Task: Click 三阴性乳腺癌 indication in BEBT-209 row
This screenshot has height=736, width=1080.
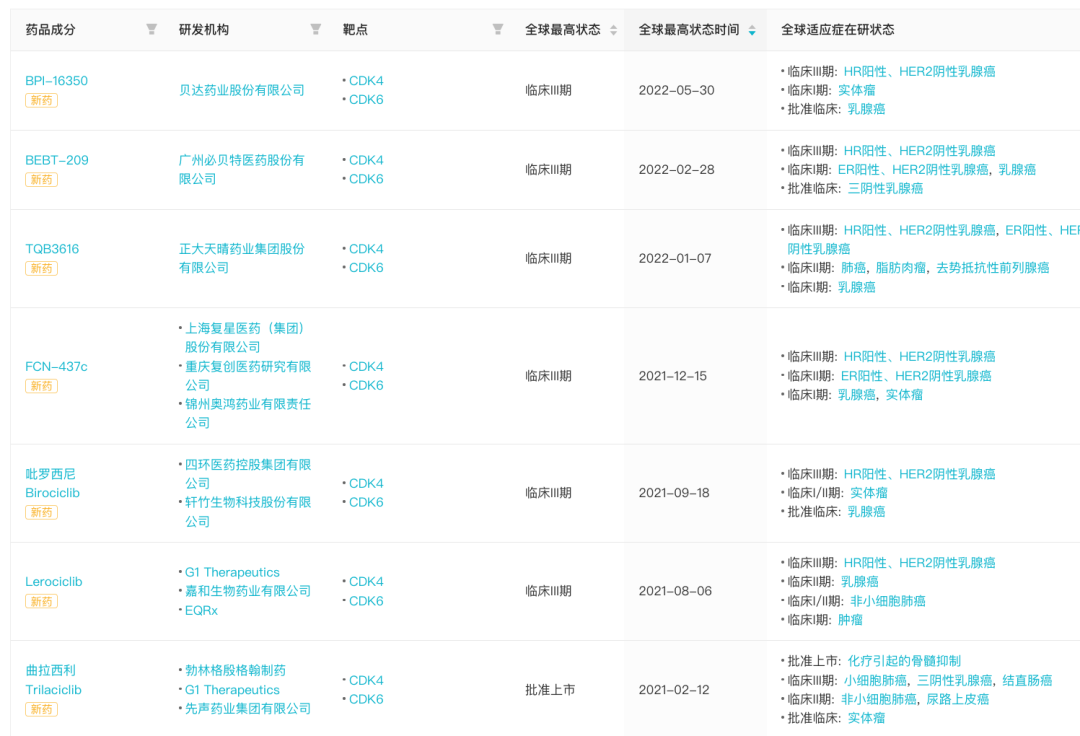Action: coord(885,188)
